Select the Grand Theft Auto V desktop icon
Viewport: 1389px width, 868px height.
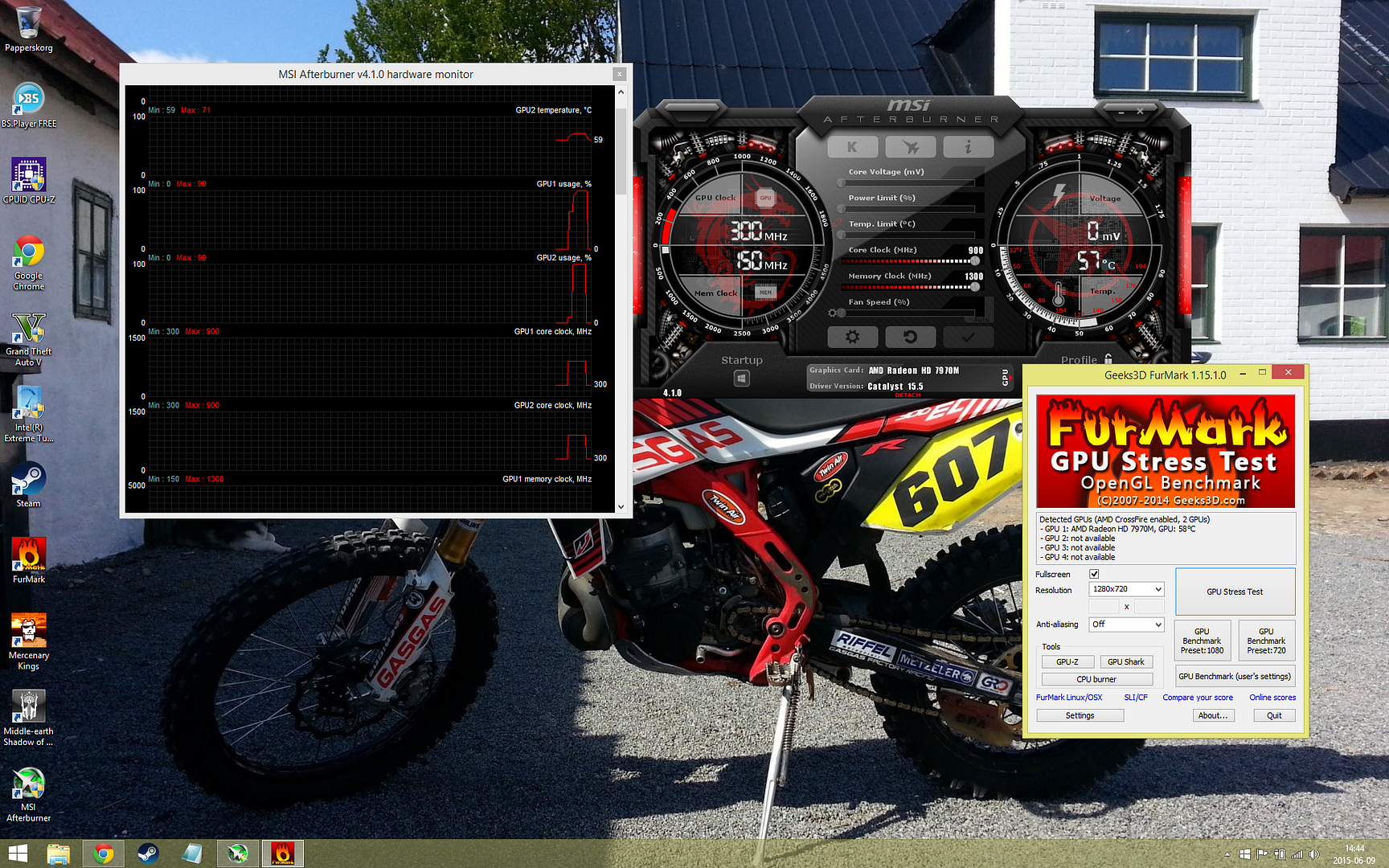click(x=29, y=338)
